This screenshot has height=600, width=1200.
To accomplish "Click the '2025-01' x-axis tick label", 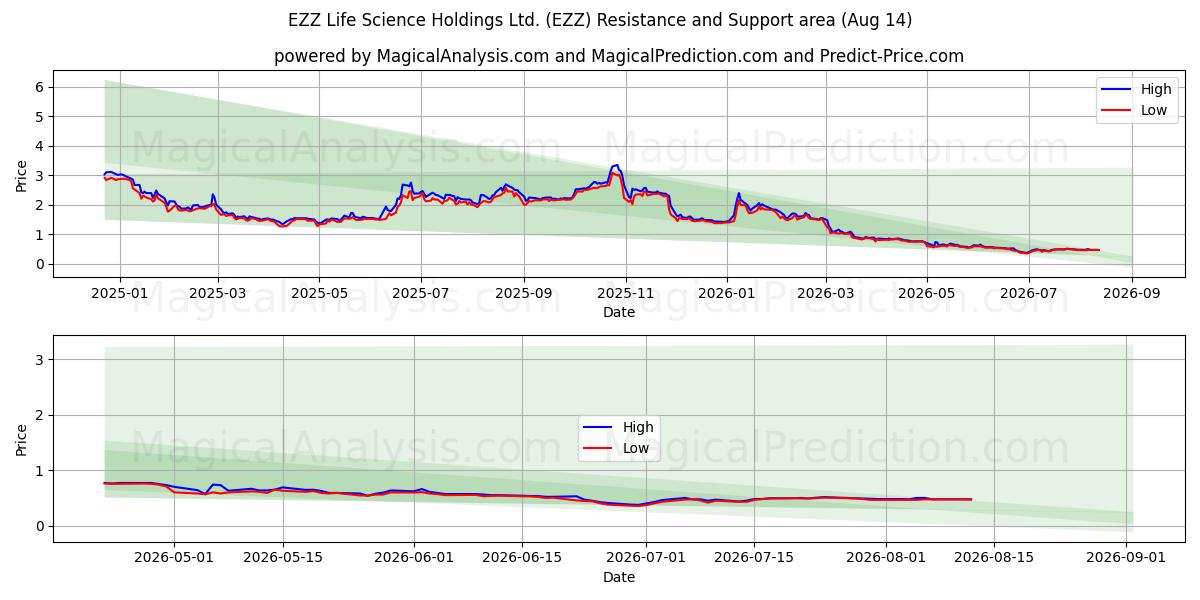I will pos(120,293).
